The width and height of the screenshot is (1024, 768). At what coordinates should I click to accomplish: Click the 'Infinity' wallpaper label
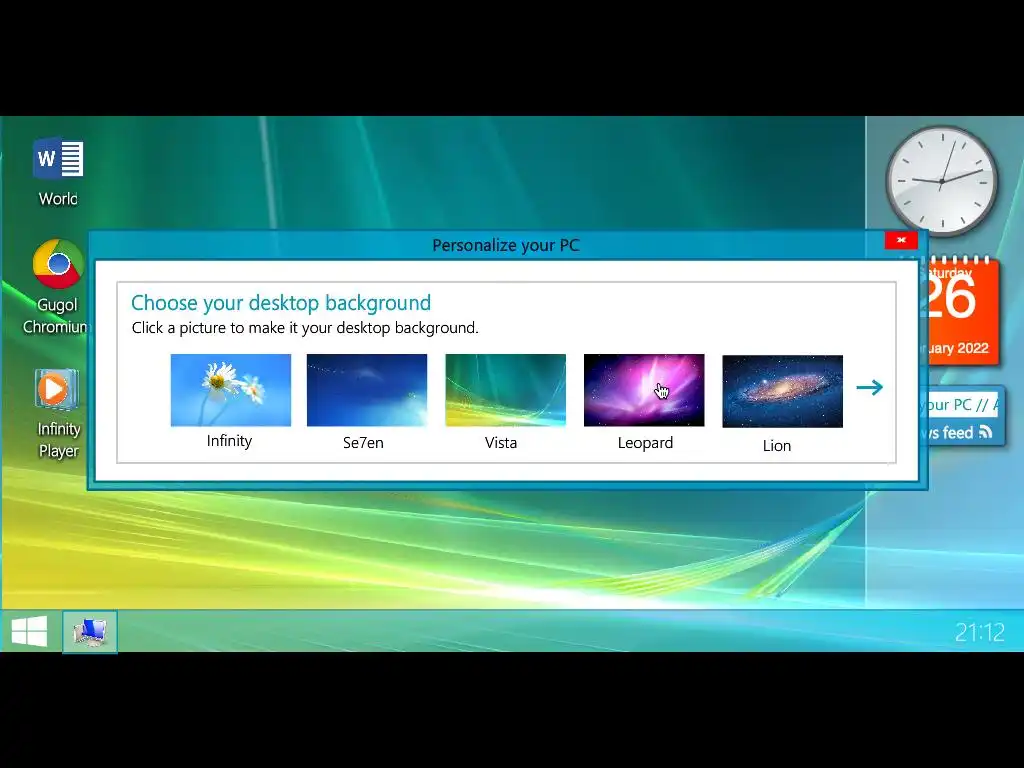coord(229,441)
